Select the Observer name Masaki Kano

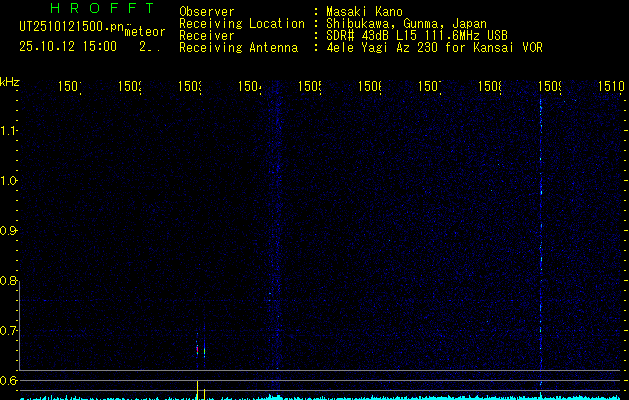pyautogui.click(x=364, y=12)
